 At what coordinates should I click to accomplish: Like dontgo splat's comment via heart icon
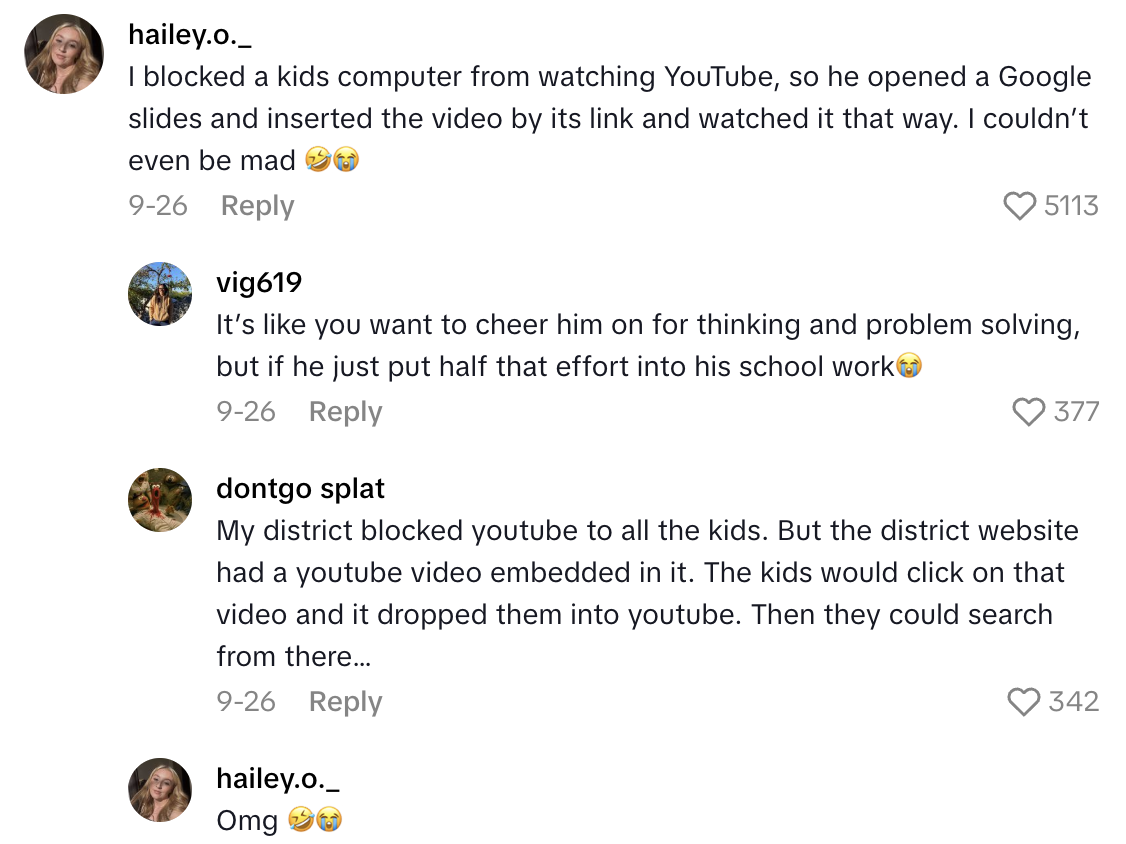(x=1025, y=702)
